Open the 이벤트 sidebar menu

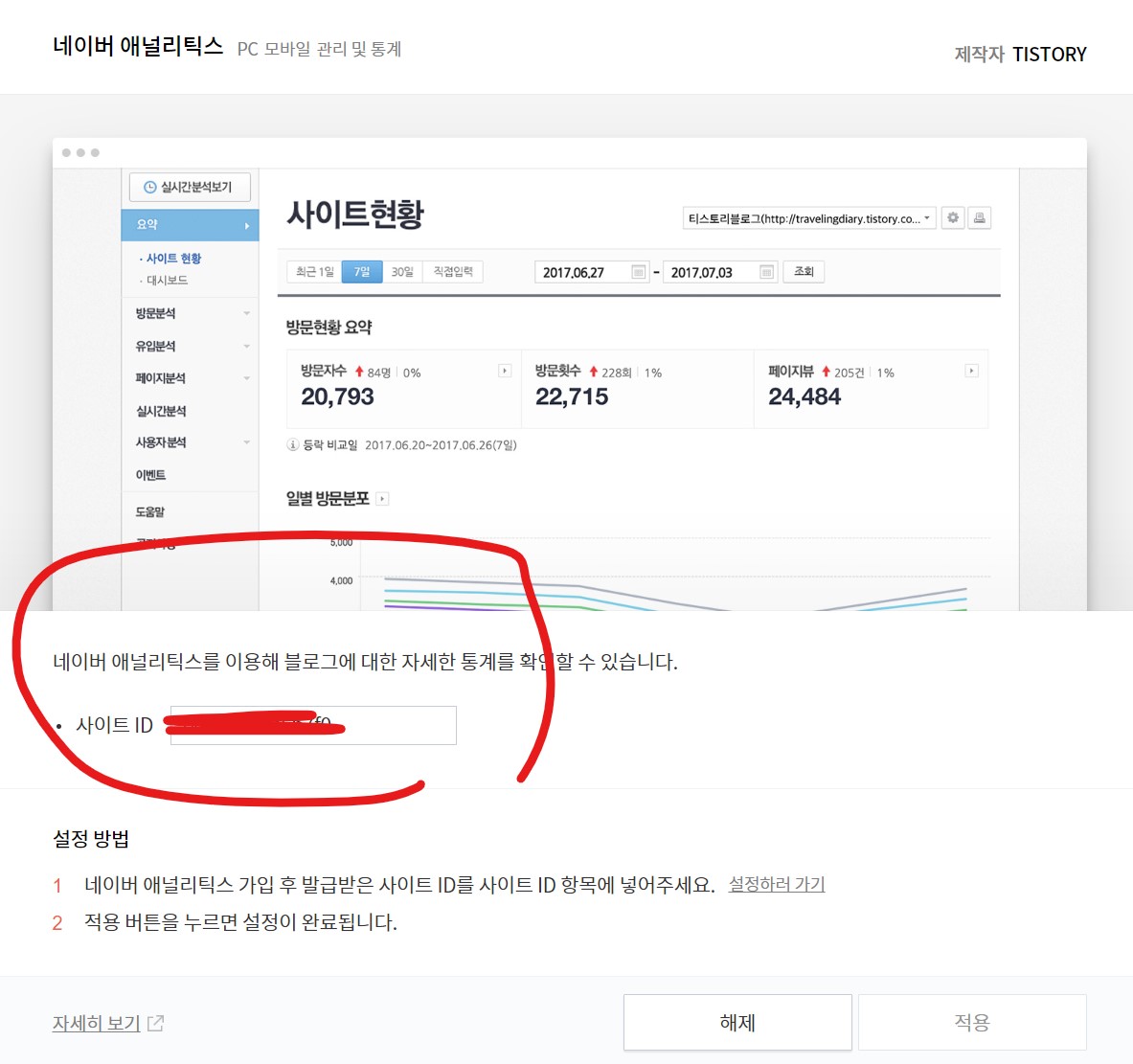click(150, 475)
